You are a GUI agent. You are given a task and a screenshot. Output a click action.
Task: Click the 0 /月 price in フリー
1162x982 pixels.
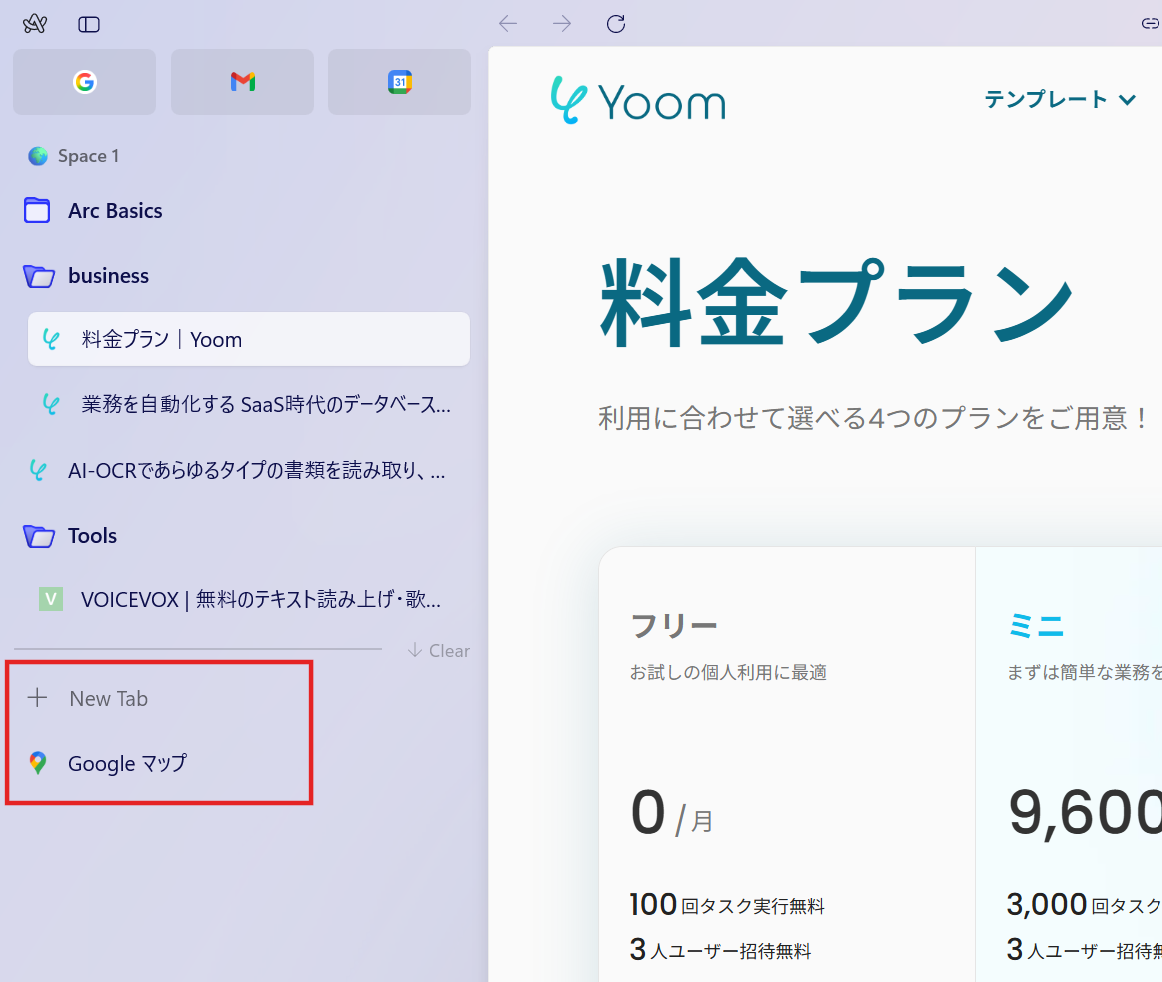pyautogui.click(x=671, y=814)
